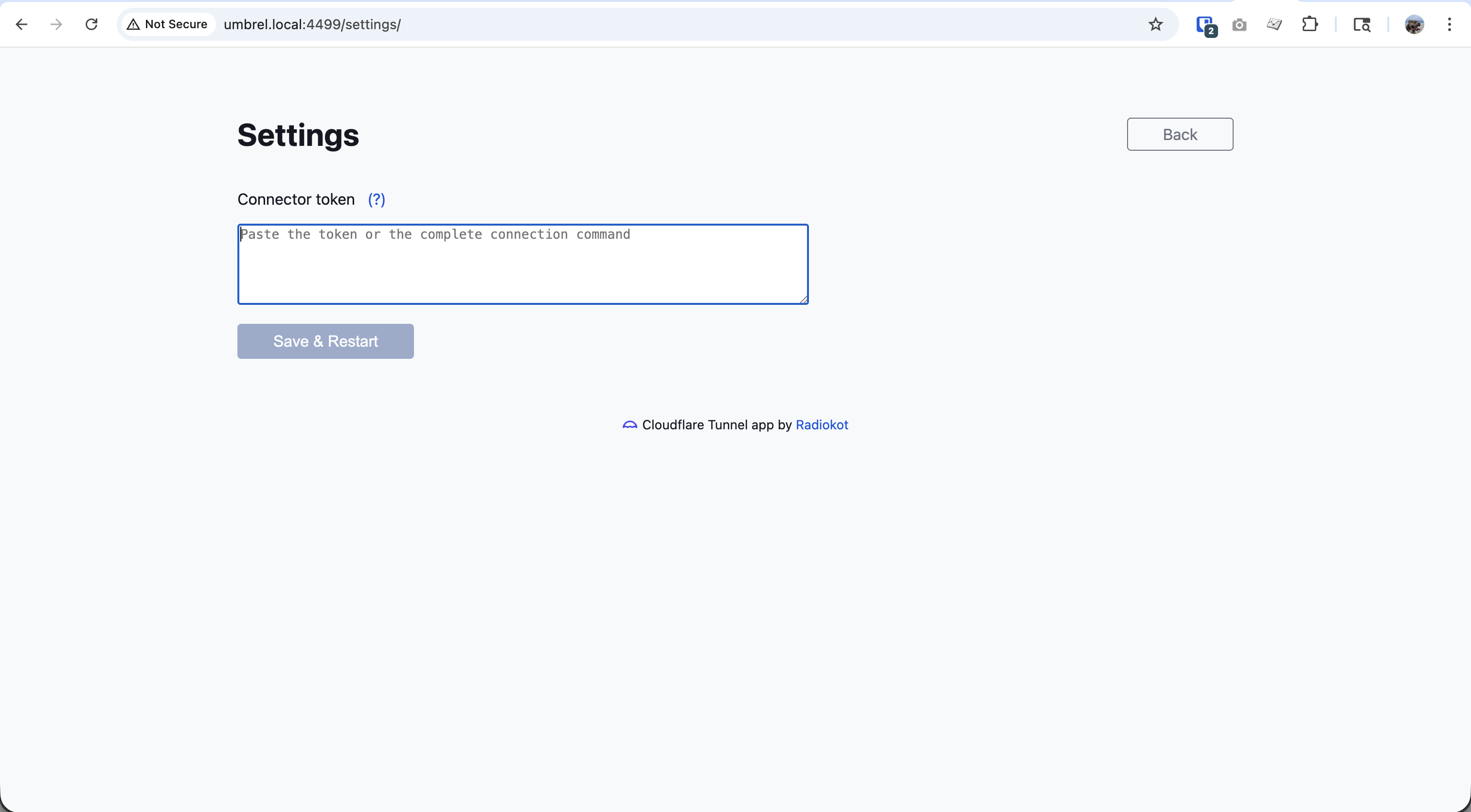The height and width of the screenshot is (812, 1471).
Task: Click the Back button on Settings
Action: [x=1180, y=135]
